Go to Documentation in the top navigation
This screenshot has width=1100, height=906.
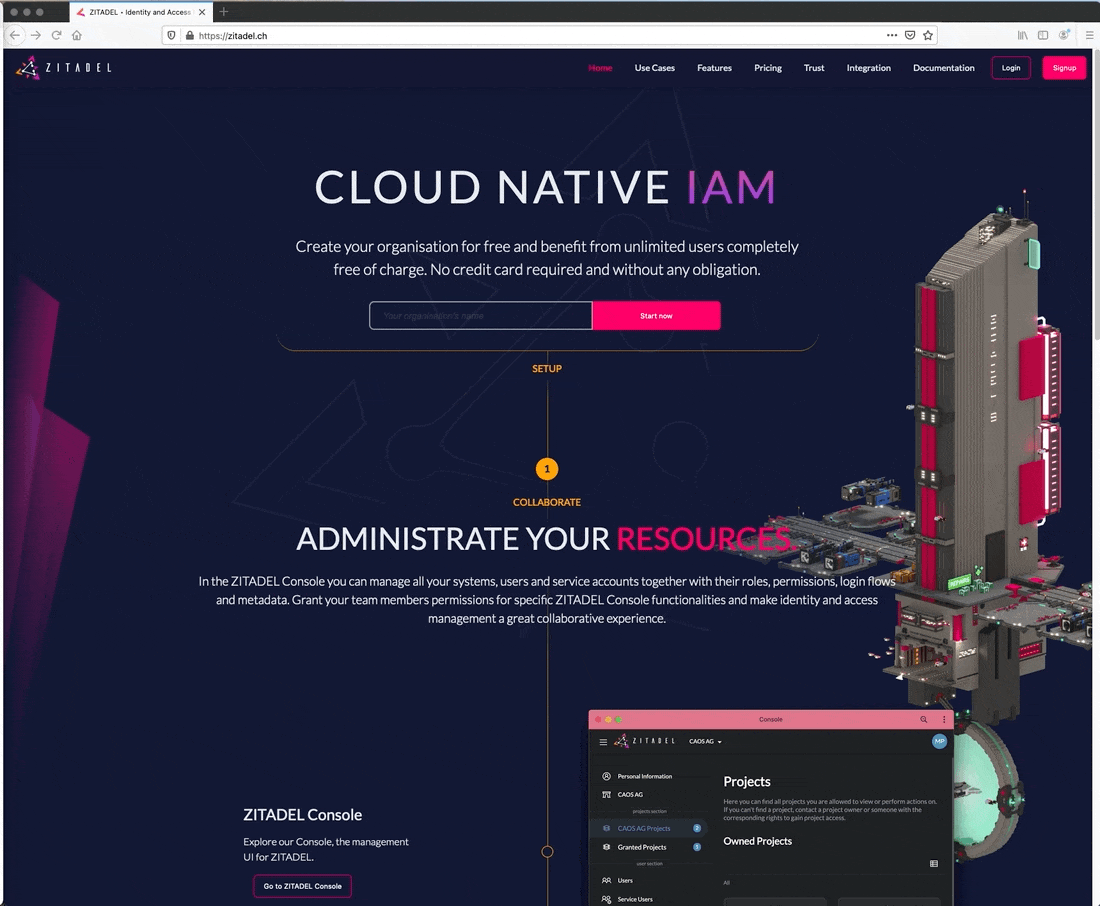pos(943,68)
